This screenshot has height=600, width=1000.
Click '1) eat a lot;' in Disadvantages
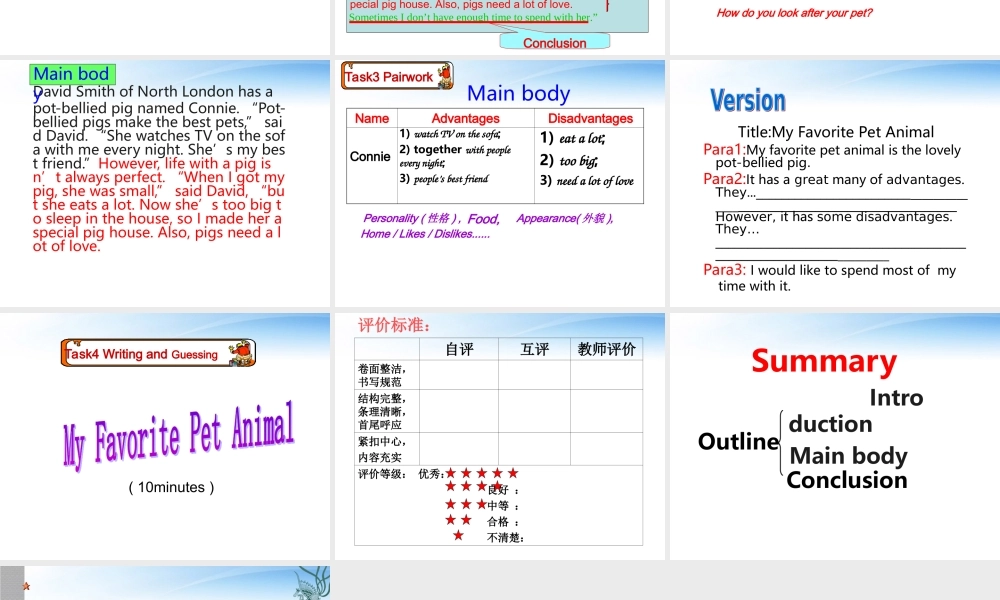(x=573, y=138)
